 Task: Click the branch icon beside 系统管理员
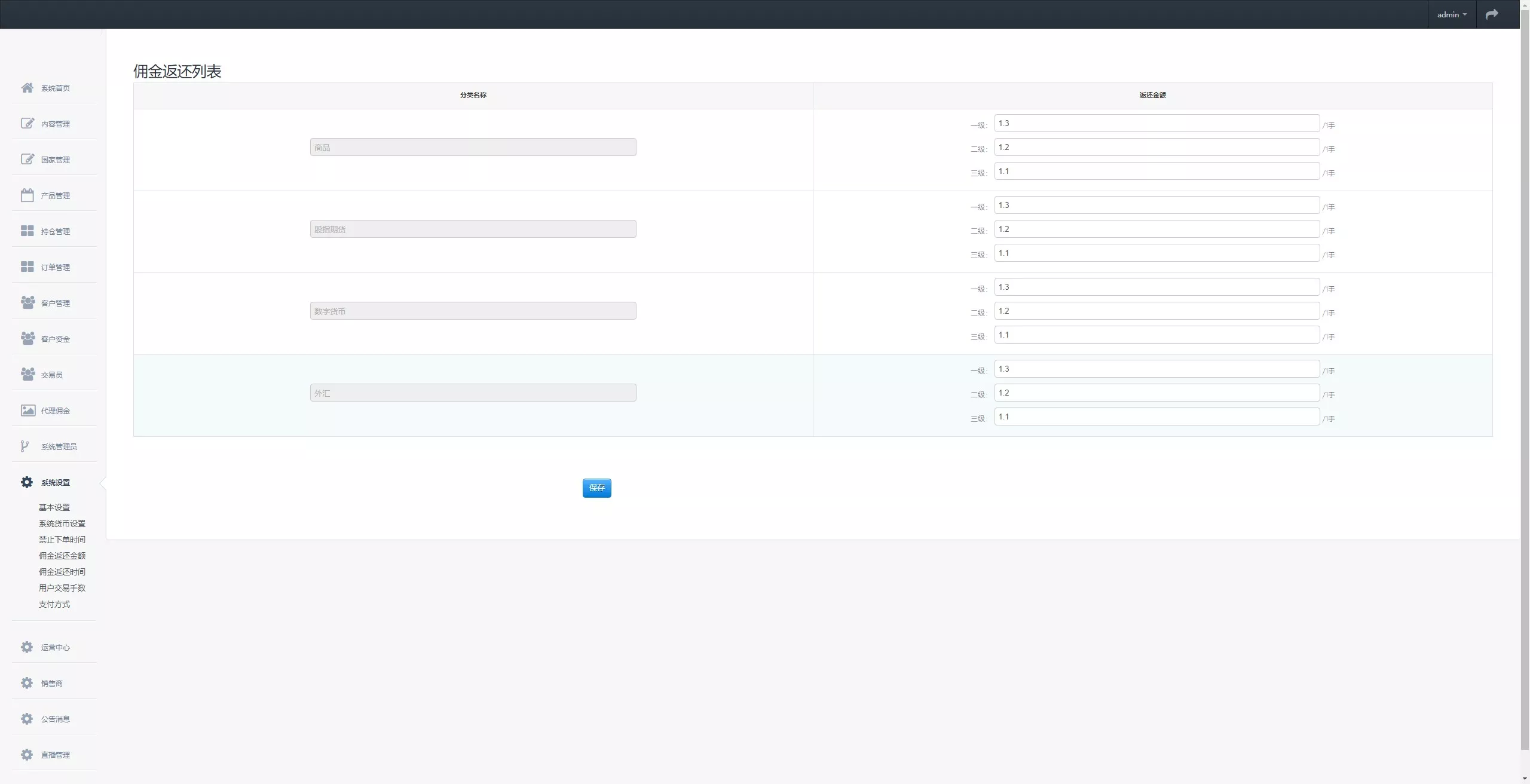coord(25,446)
